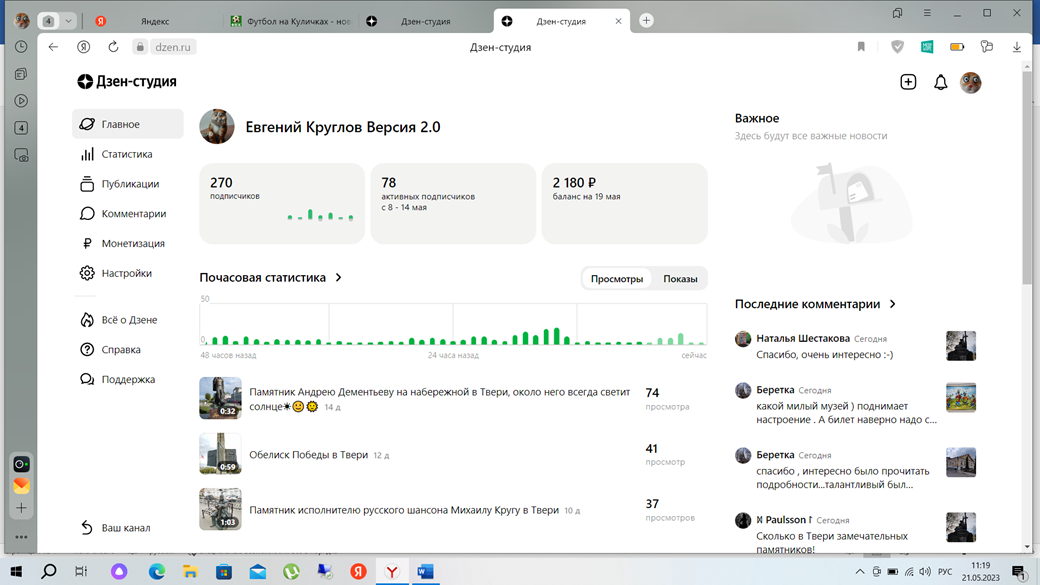The image size is (1040, 585).
Task: Open publication Памятник исполнителю русского шансона
Action: click(x=404, y=510)
